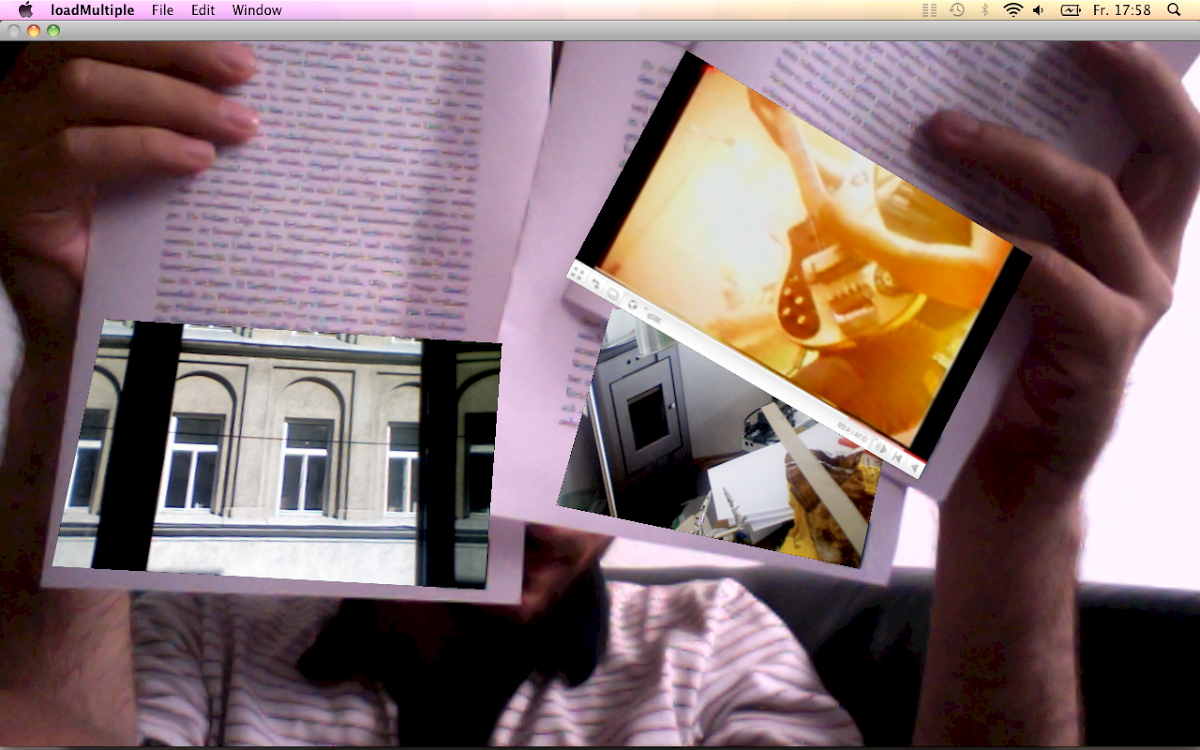1200x750 pixels.
Task: Open the loadMultiple application menu
Action: [x=92, y=10]
